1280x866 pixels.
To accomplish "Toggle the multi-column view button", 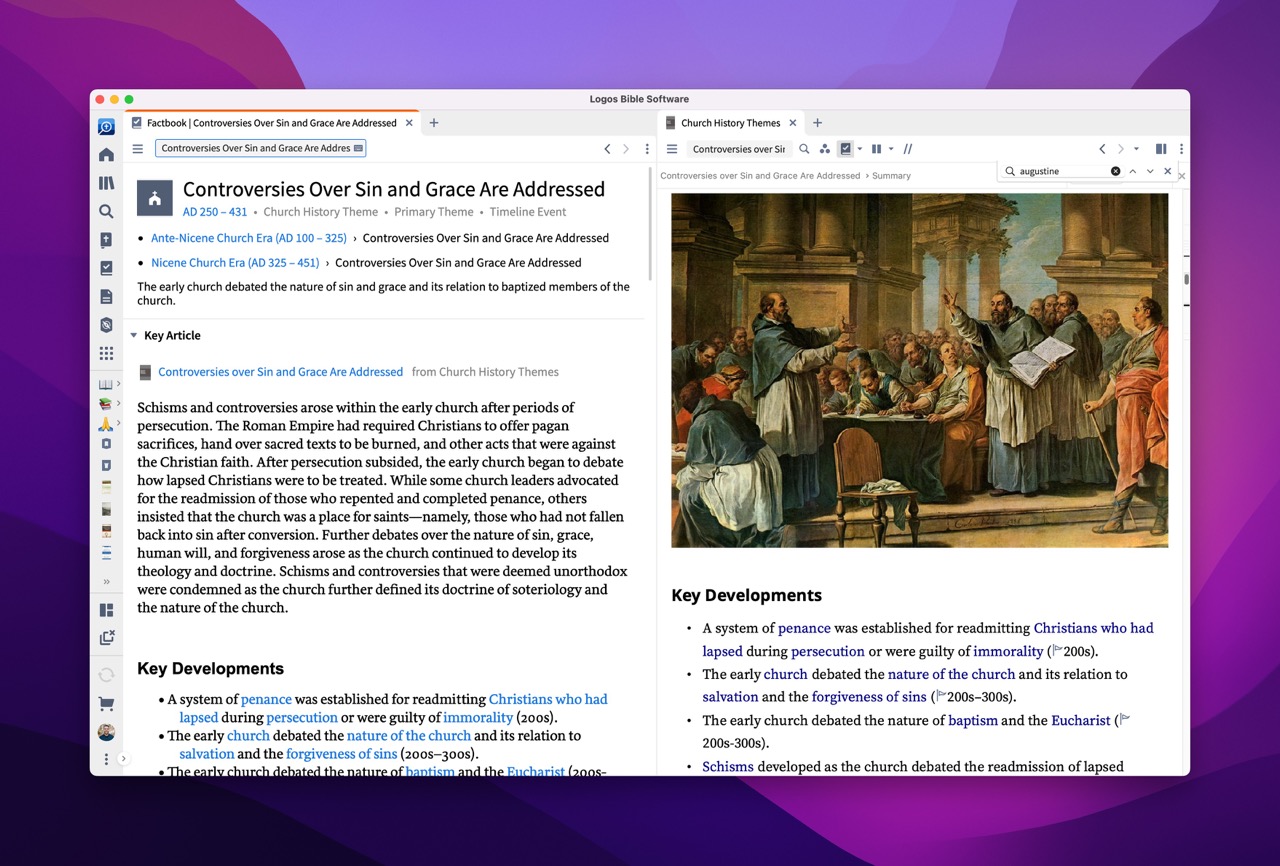I will coord(876,149).
